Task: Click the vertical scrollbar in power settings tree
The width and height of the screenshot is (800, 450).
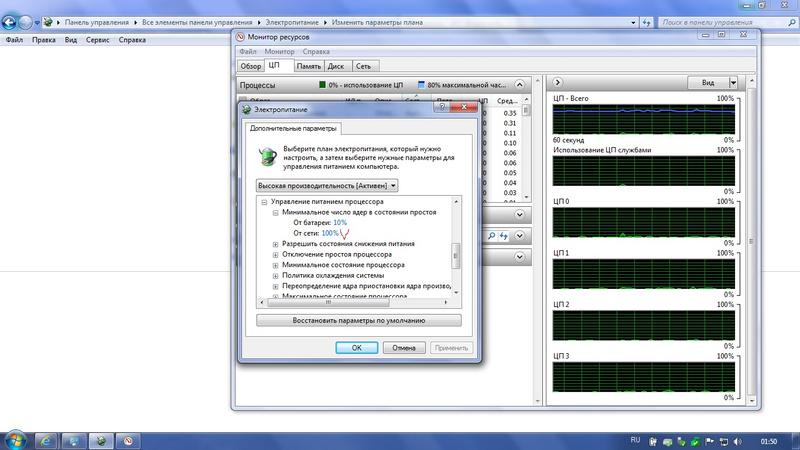Action: point(457,254)
